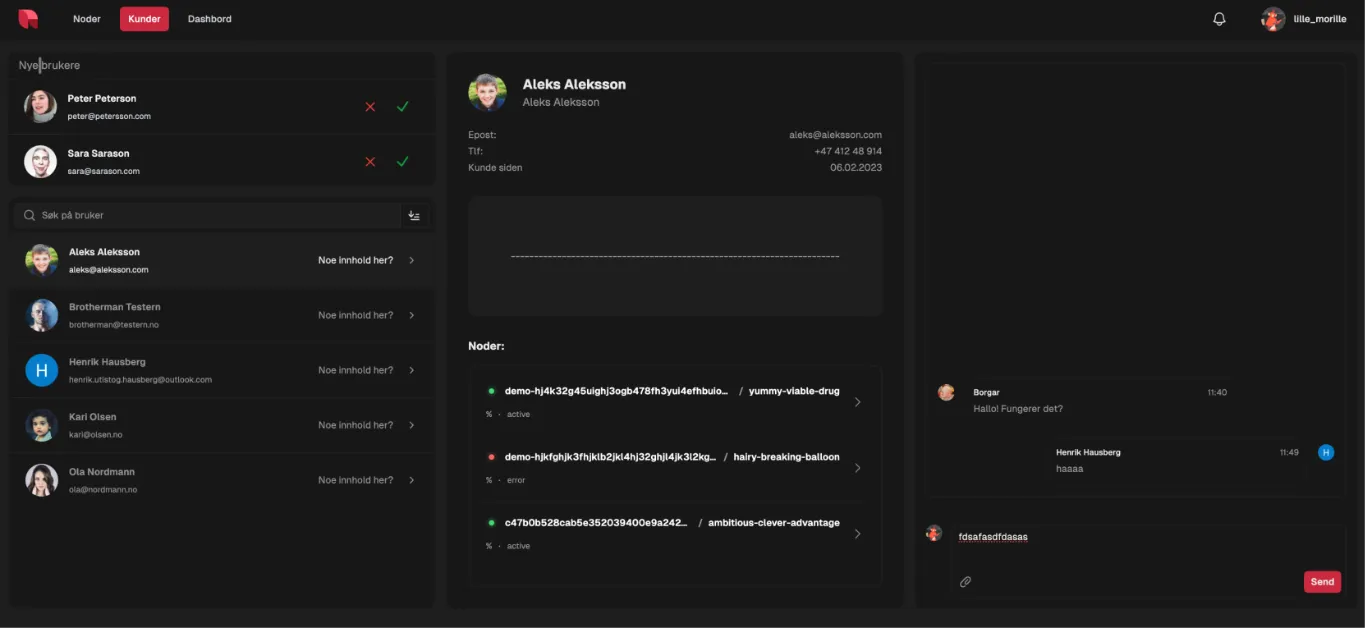Viewport: 1365px width, 628px height.
Task: Click the lille_morille username
Action: (x=1320, y=19)
